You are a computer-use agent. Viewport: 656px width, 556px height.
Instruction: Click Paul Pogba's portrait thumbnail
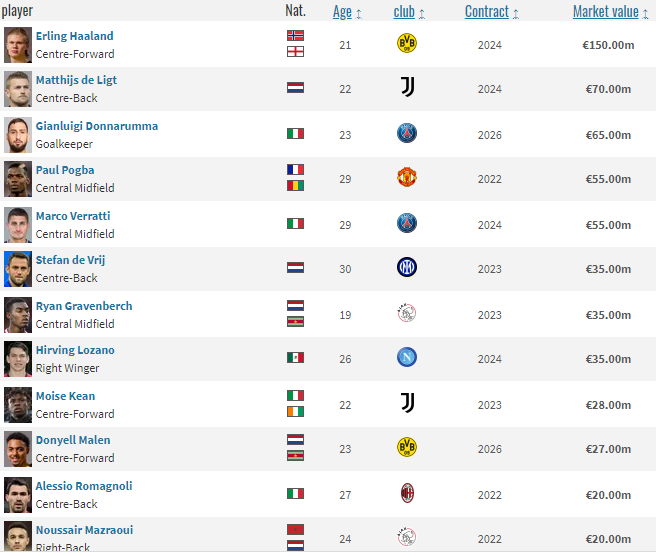17,178
